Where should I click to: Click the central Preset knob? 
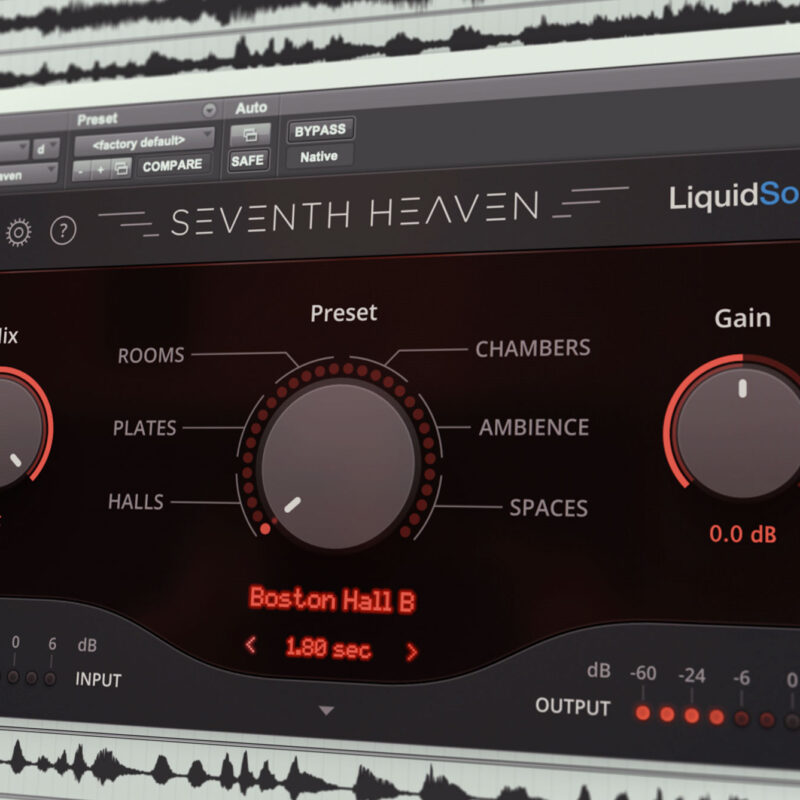pos(338,465)
